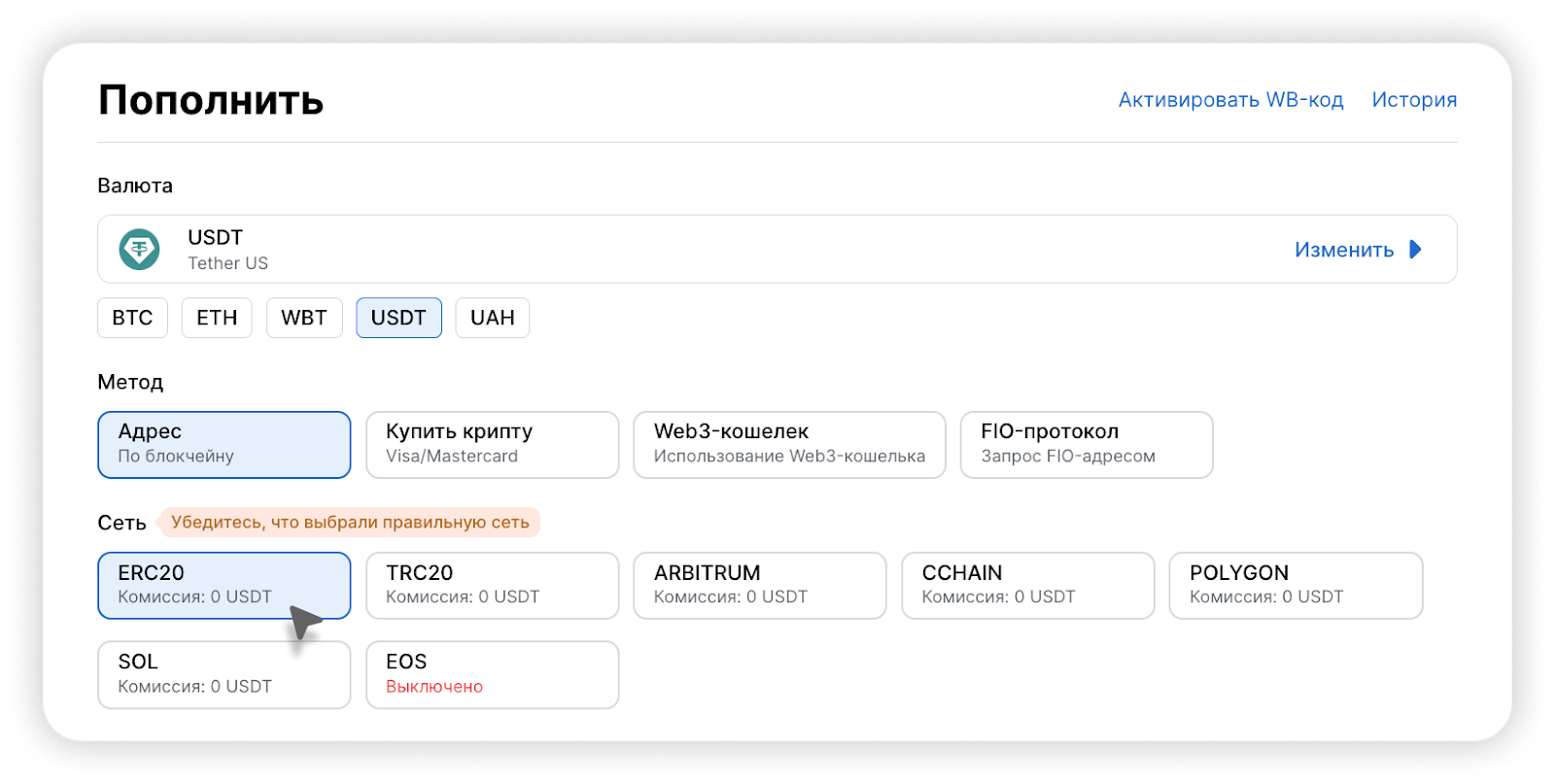1555x784 pixels.
Task: Select the ERC20 network
Action: [224, 585]
